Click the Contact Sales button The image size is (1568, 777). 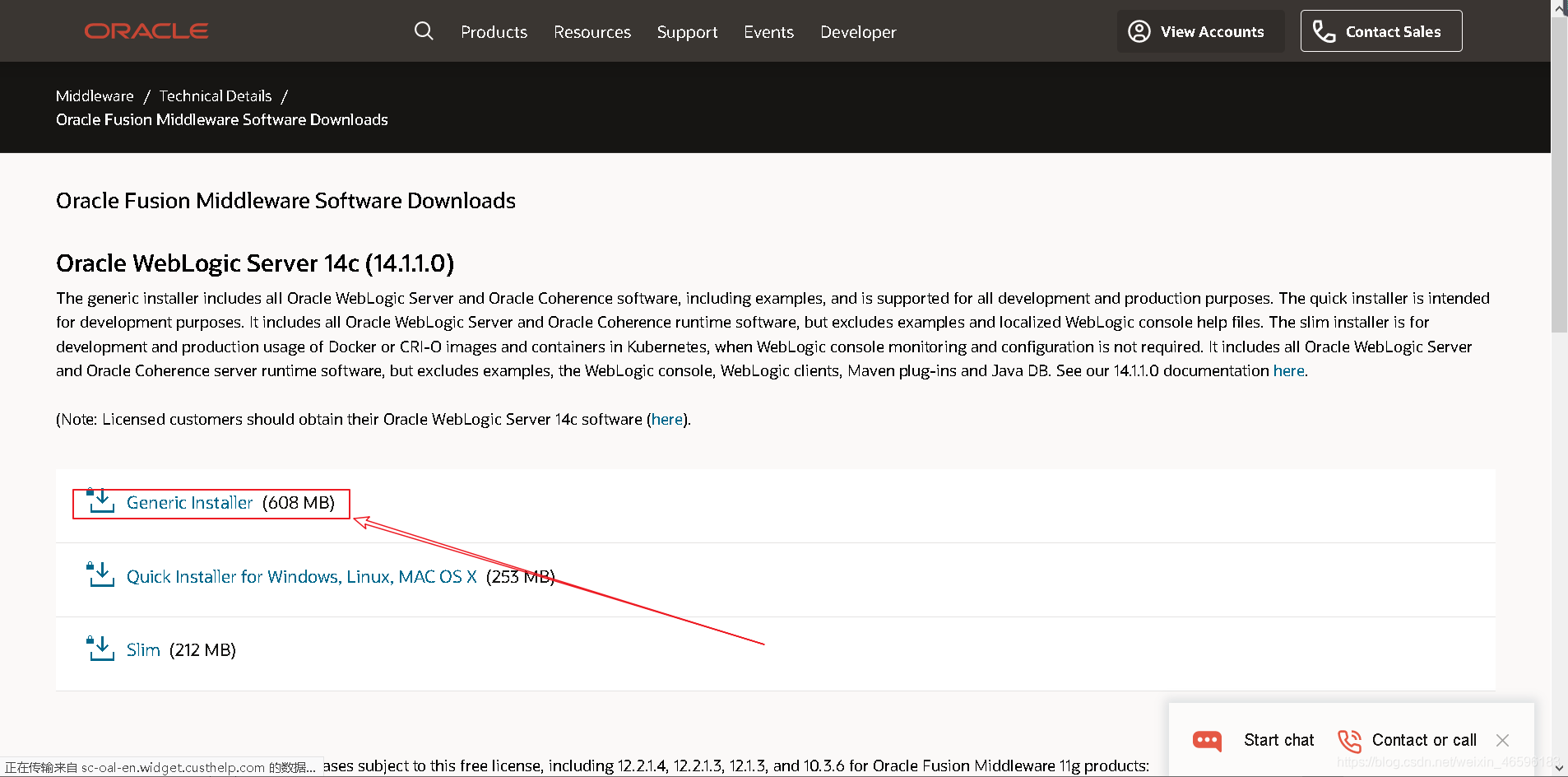coord(1381,31)
